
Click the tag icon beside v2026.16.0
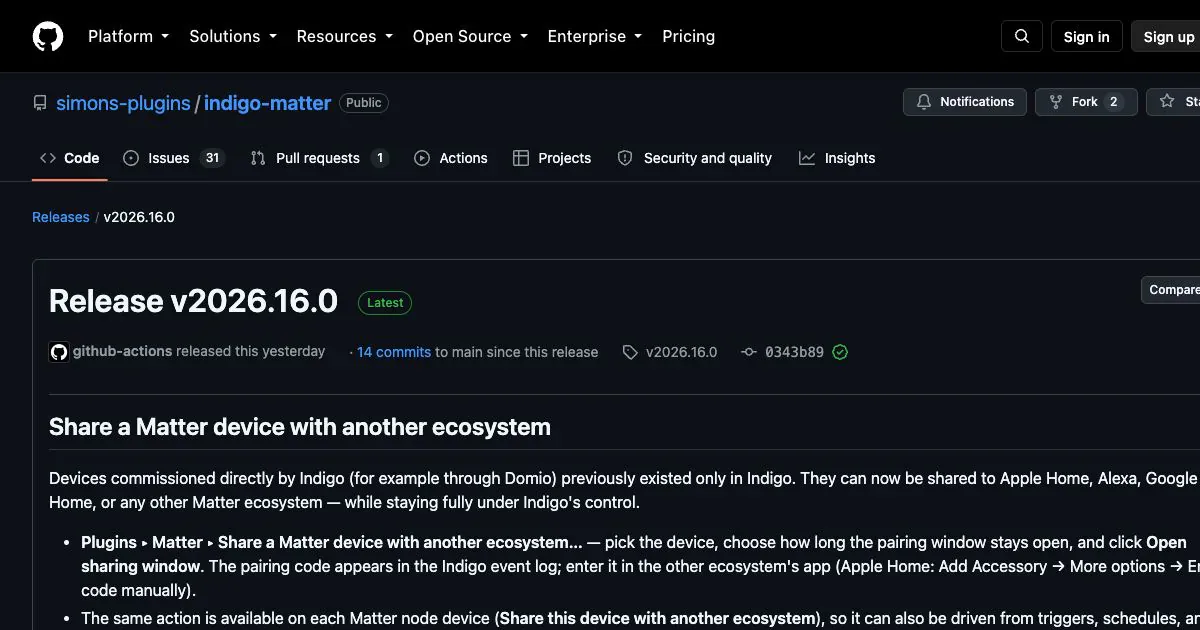tap(630, 352)
